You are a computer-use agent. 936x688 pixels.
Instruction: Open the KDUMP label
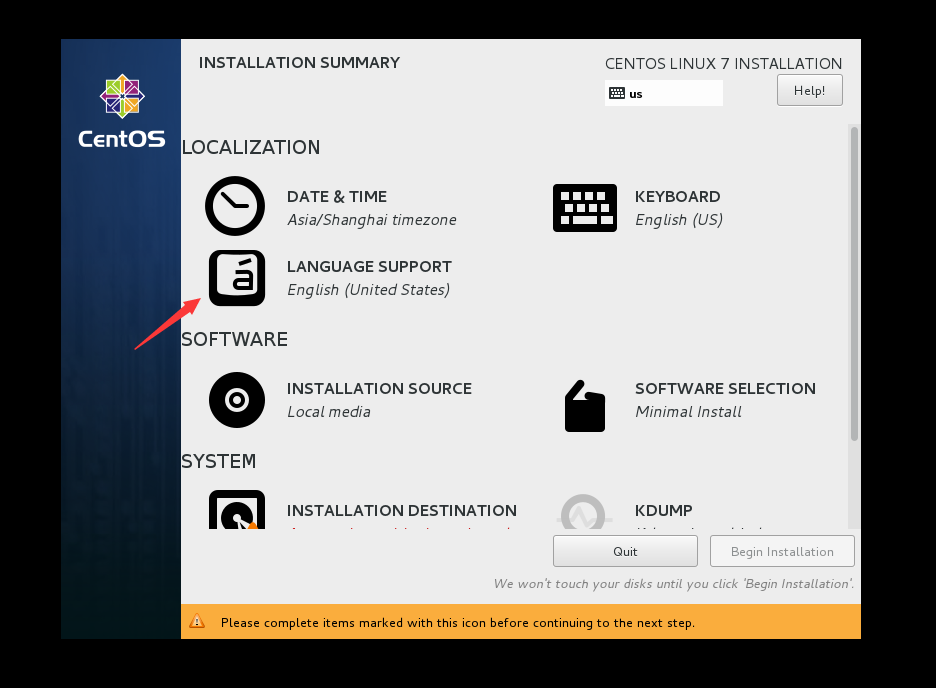(663, 510)
